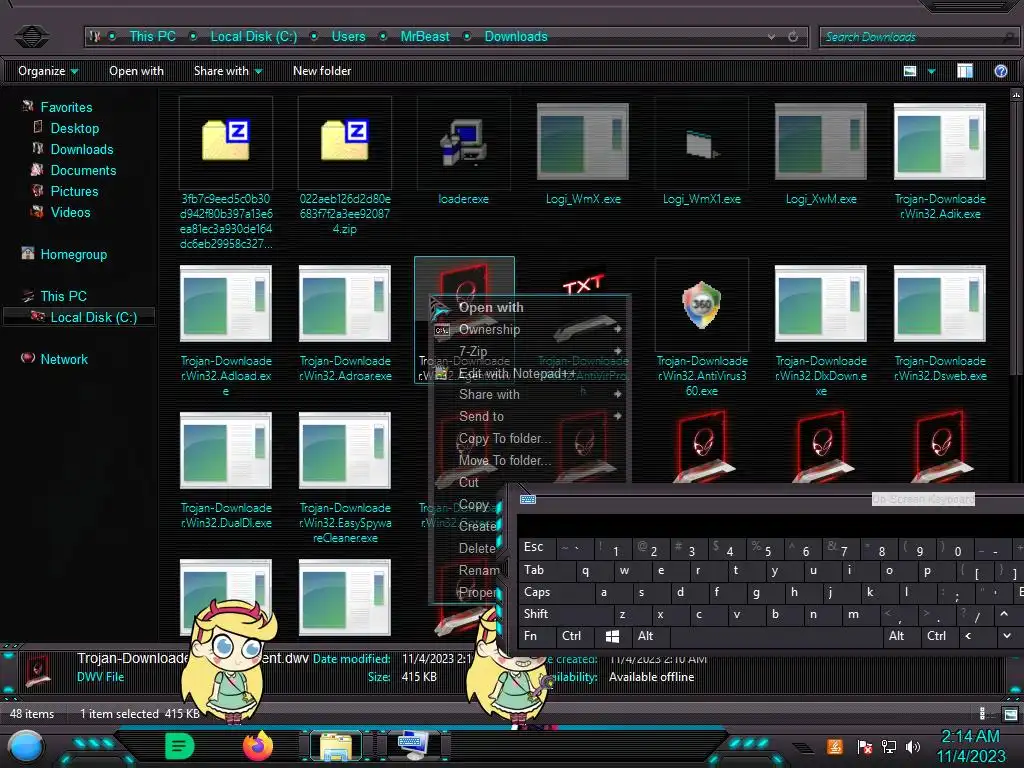1024x768 pixels.
Task: Select the Logi_WmX.exe file icon
Action: 583,141
